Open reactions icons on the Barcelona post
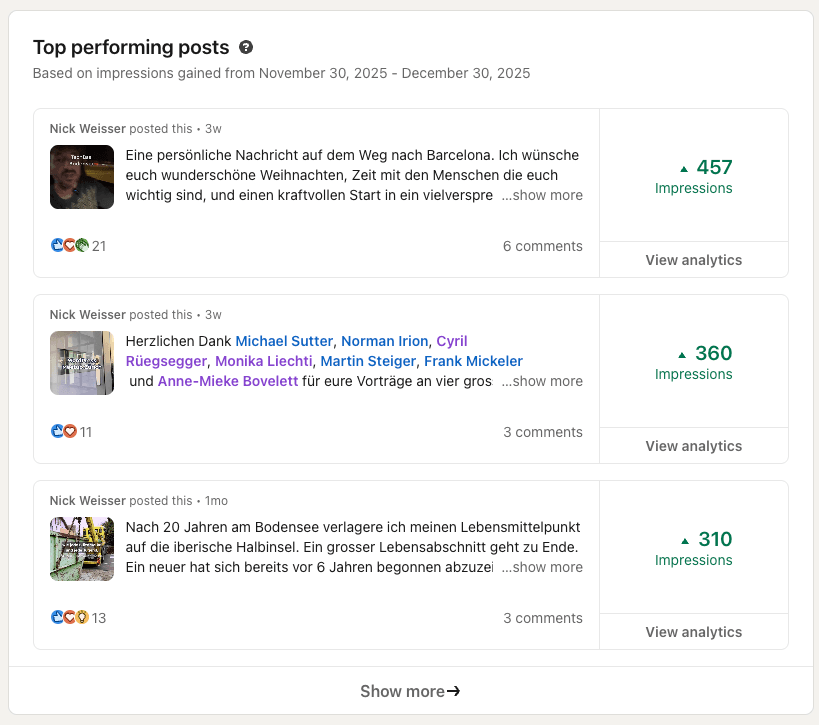This screenshot has height=725, width=819. (69, 246)
